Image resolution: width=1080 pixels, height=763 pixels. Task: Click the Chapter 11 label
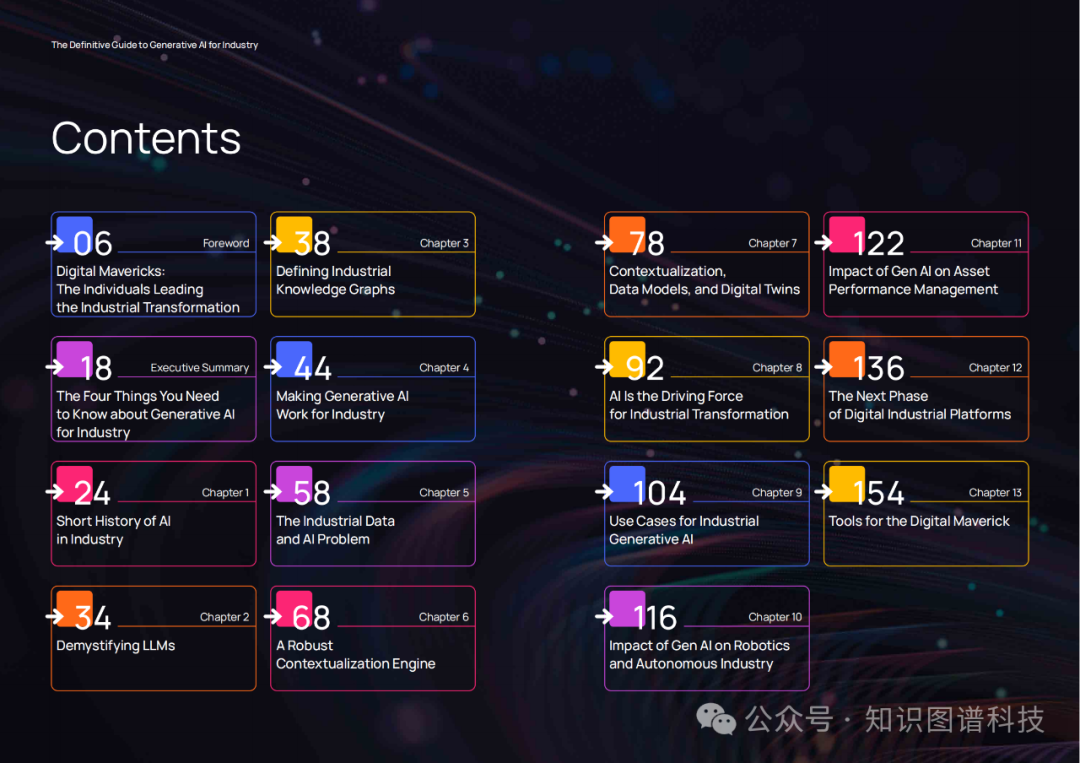tap(997, 243)
